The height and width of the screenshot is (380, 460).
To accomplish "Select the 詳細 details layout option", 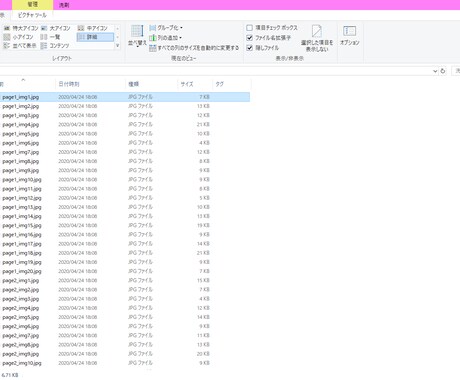I will [x=95, y=37].
